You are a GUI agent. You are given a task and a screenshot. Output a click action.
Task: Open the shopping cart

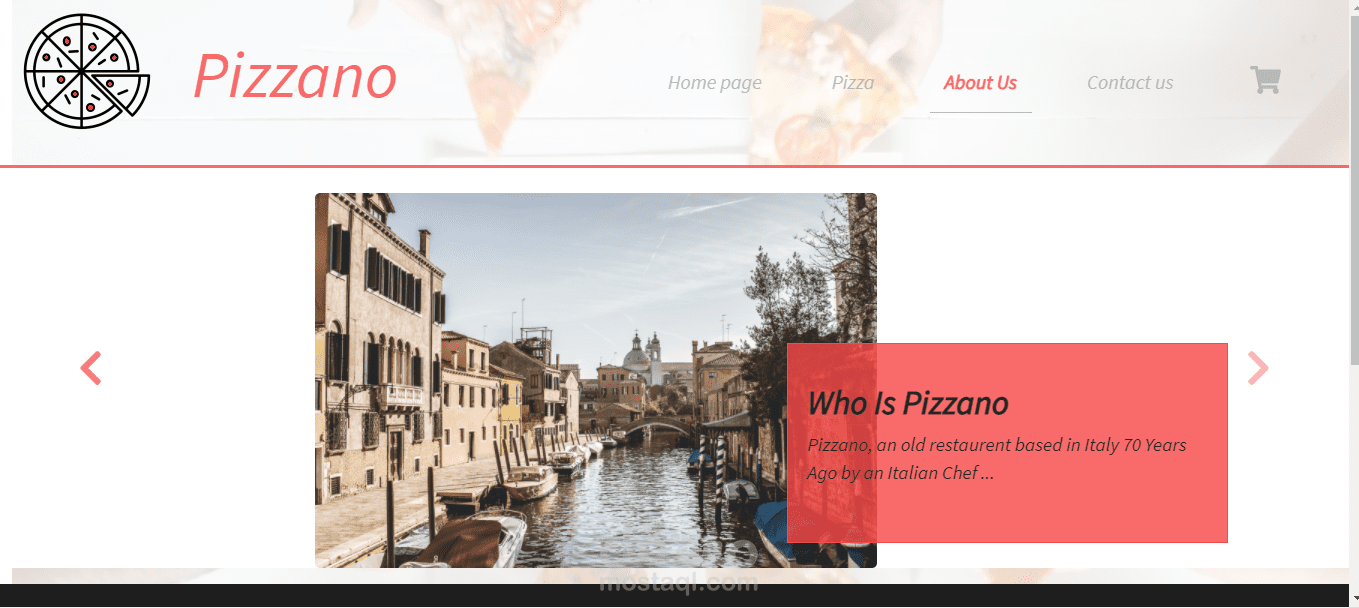1265,80
